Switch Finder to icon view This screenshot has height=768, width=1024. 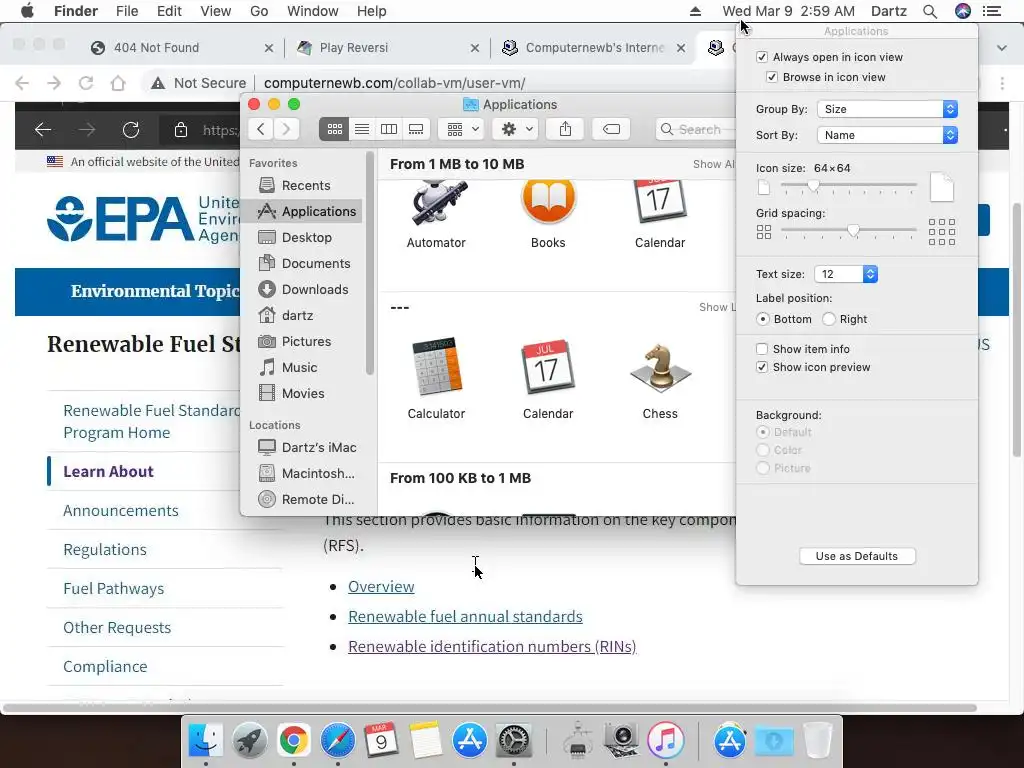(x=334, y=129)
